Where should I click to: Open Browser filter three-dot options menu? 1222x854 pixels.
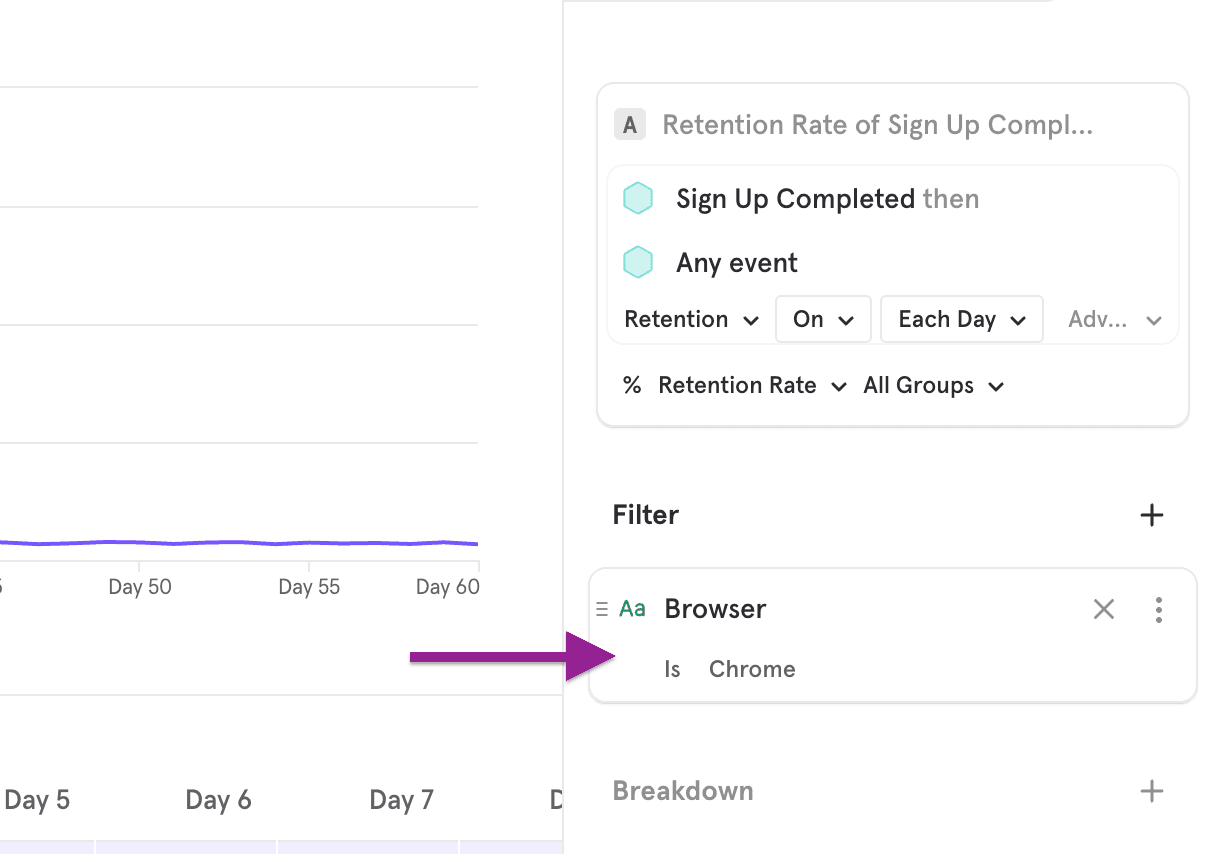tap(1158, 609)
